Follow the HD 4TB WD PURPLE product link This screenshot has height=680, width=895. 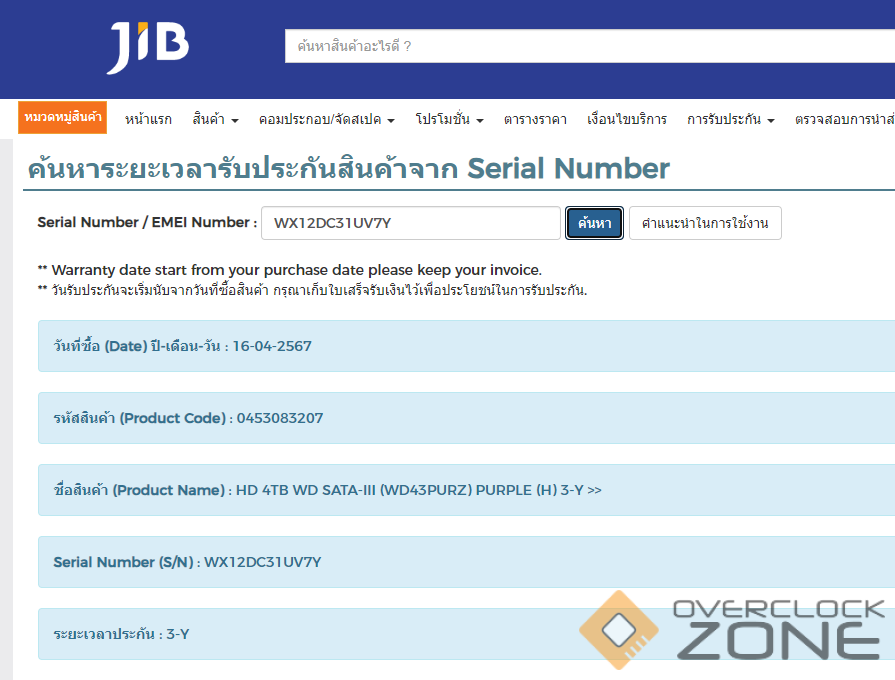(418, 490)
